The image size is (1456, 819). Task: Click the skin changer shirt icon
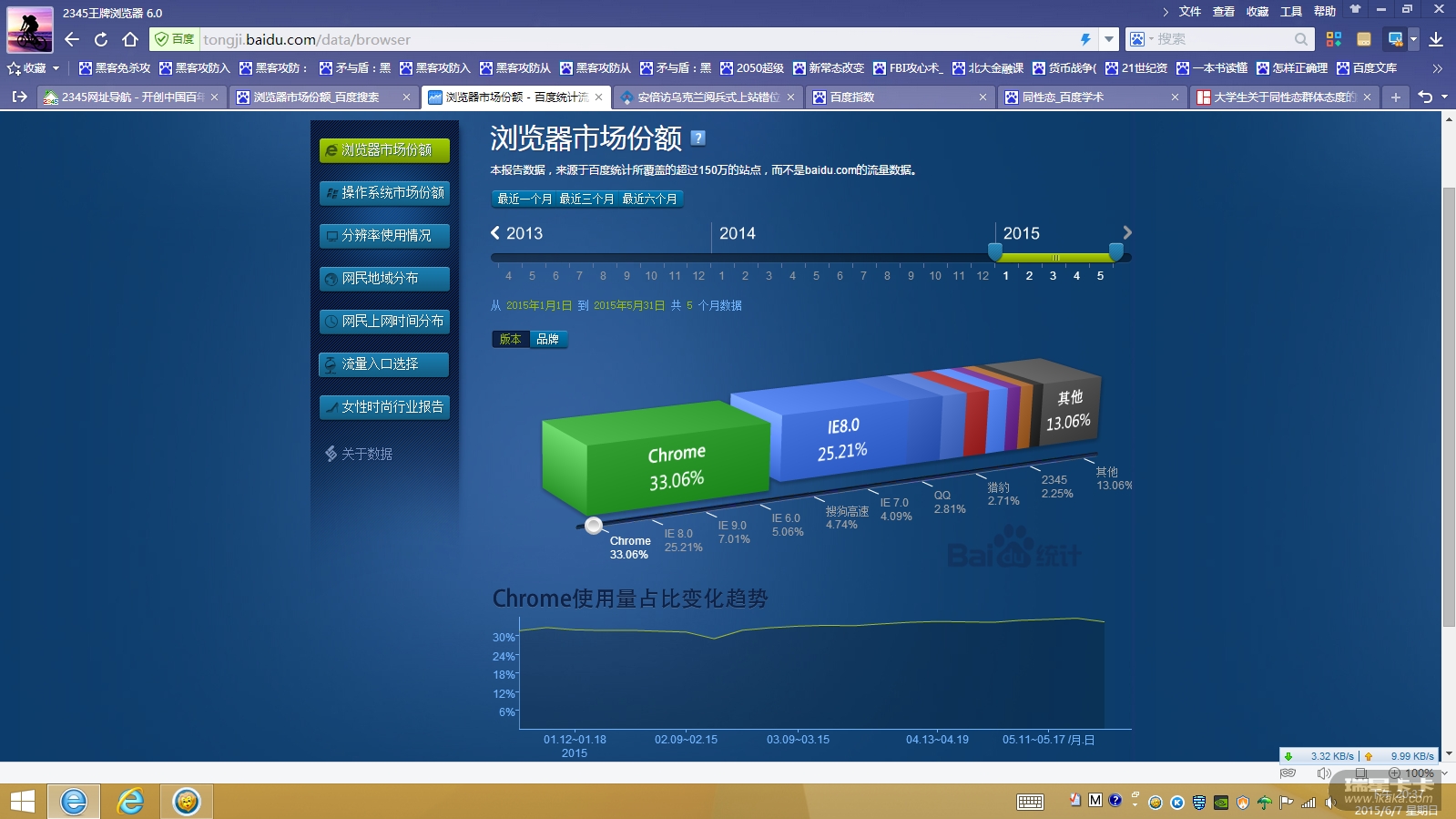[x=1355, y=10]
